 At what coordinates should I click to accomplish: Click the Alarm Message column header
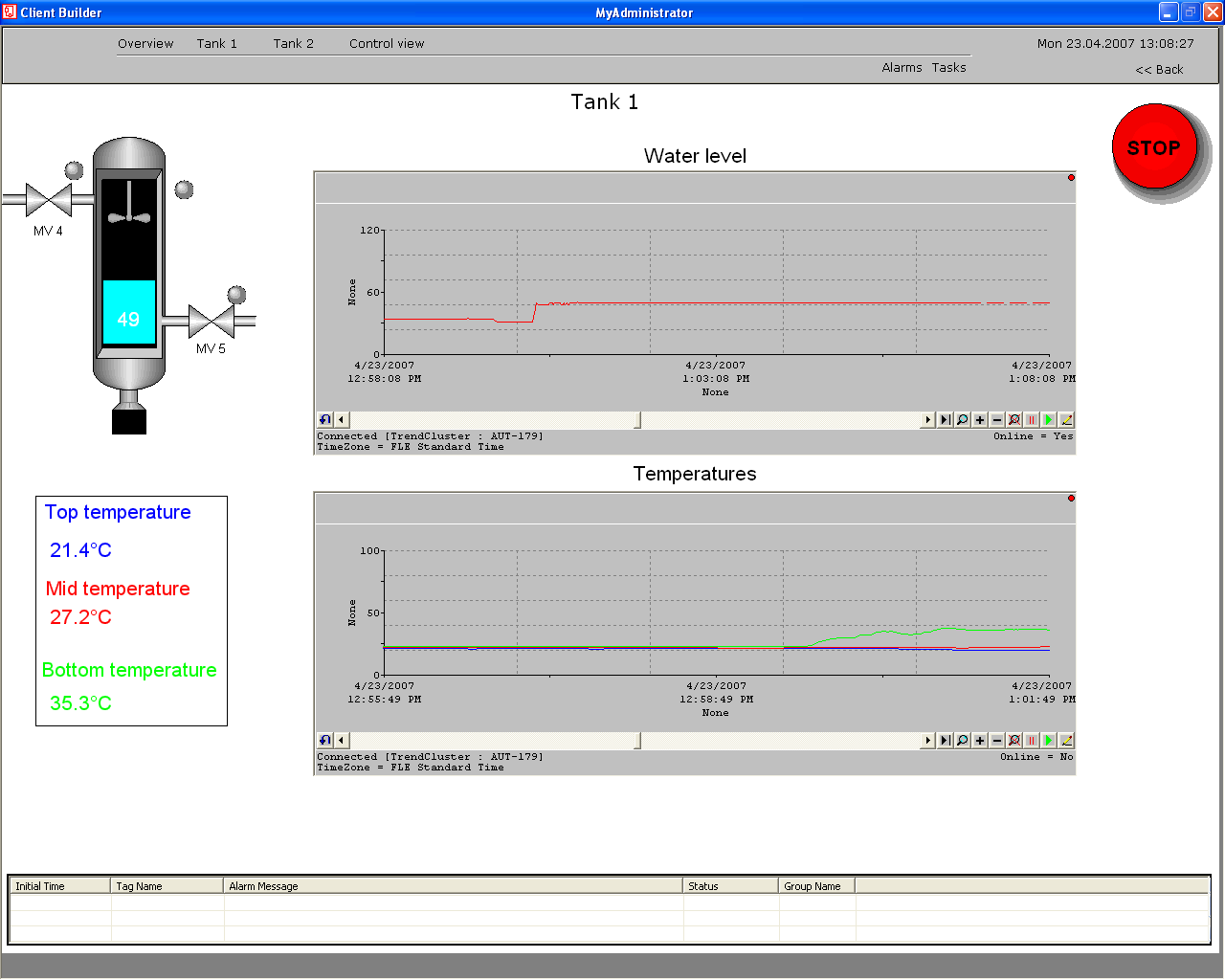tap(454, 886)
